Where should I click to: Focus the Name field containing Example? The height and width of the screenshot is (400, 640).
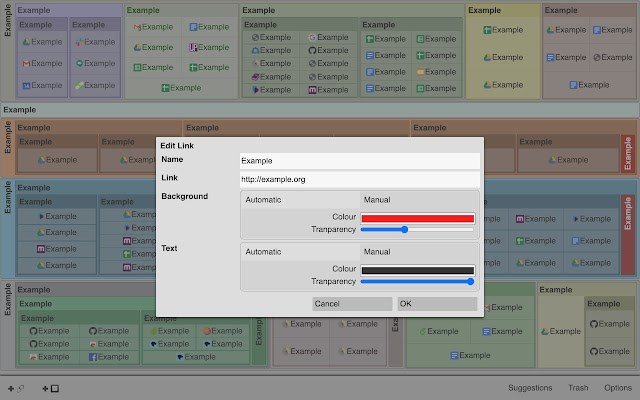(360, 161)
